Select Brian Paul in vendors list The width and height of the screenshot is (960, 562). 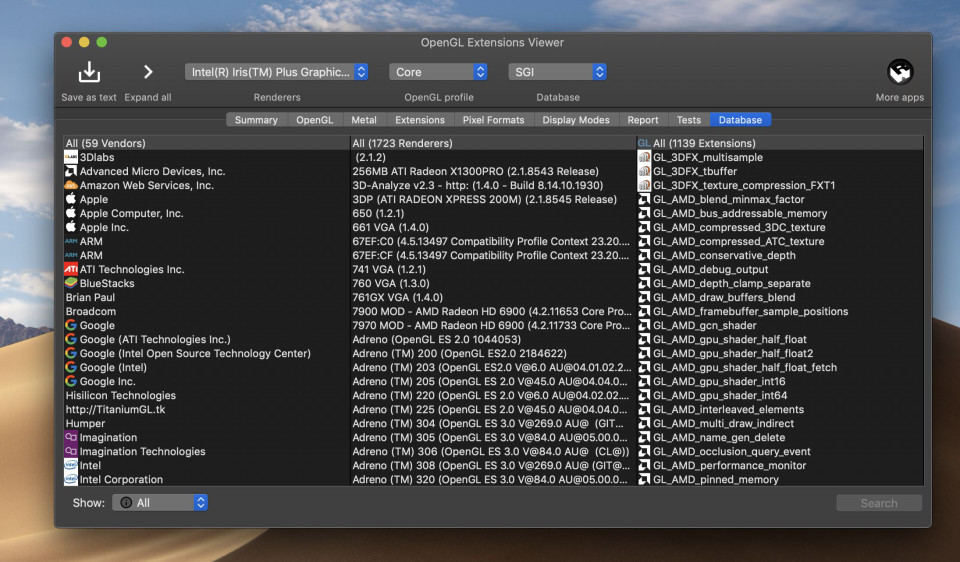pos(206,298)
